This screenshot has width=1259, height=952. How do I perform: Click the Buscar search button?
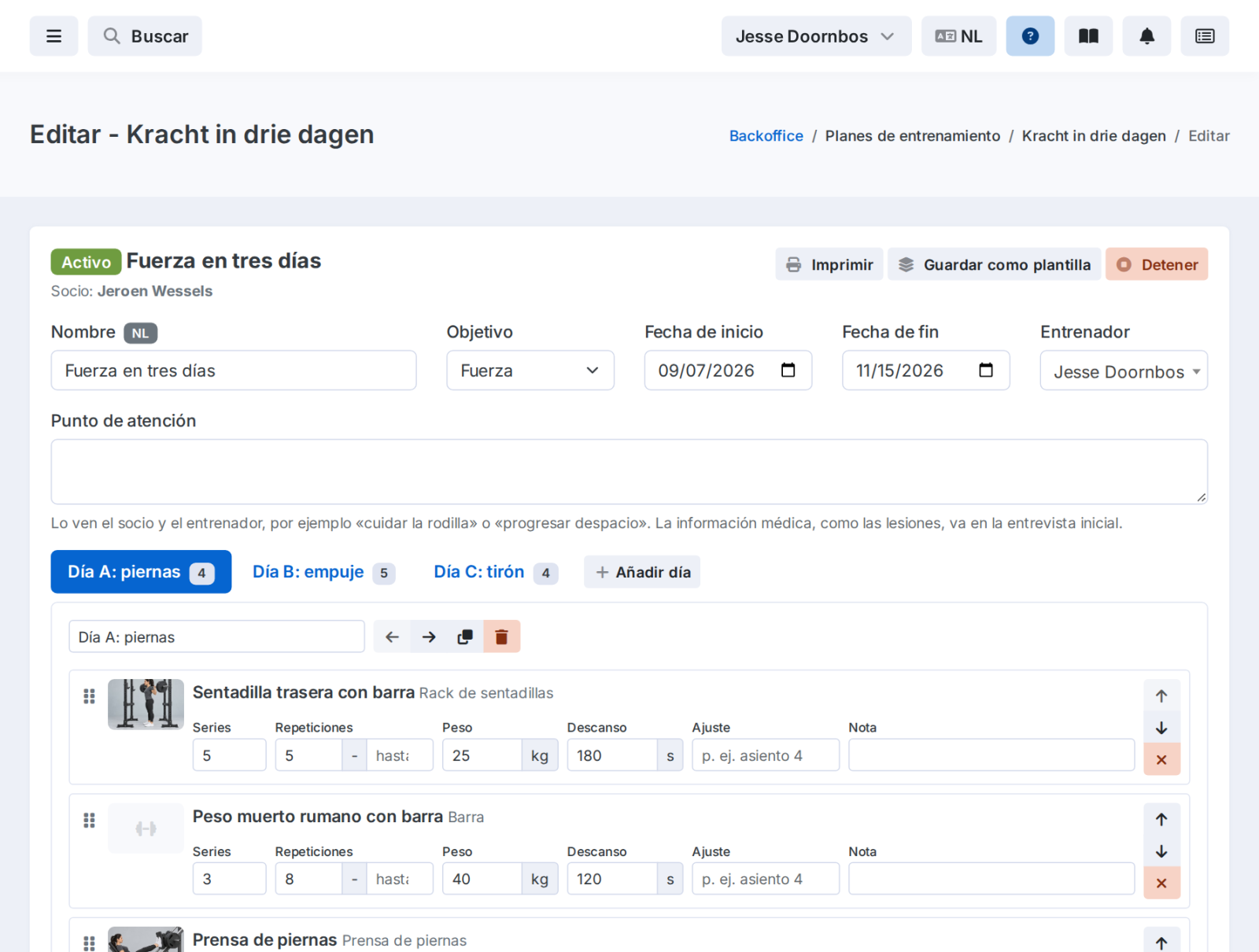pyautogui.click(x=145, y=36)
